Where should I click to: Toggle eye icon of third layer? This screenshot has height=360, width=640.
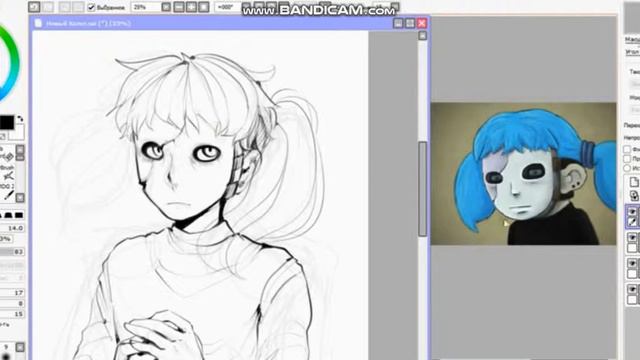(x=632, y=263)
